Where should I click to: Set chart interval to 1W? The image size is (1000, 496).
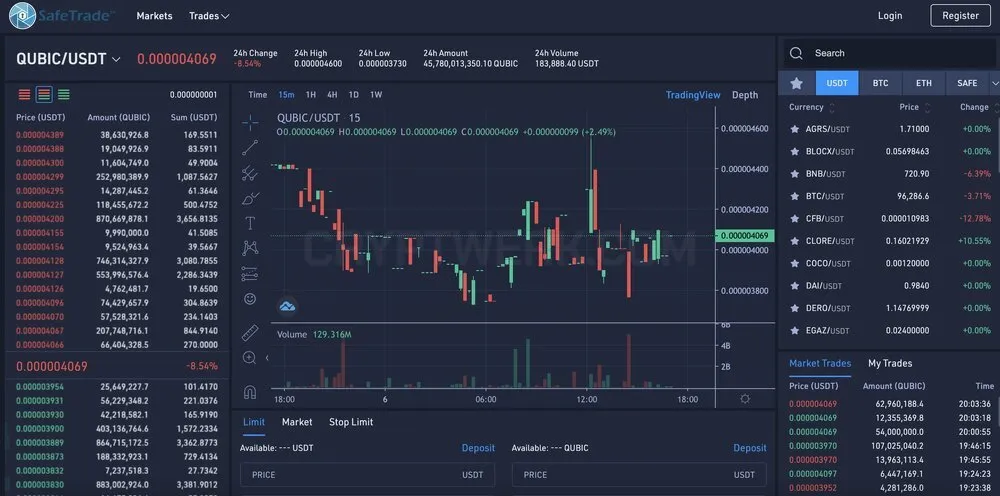[376, 94]
